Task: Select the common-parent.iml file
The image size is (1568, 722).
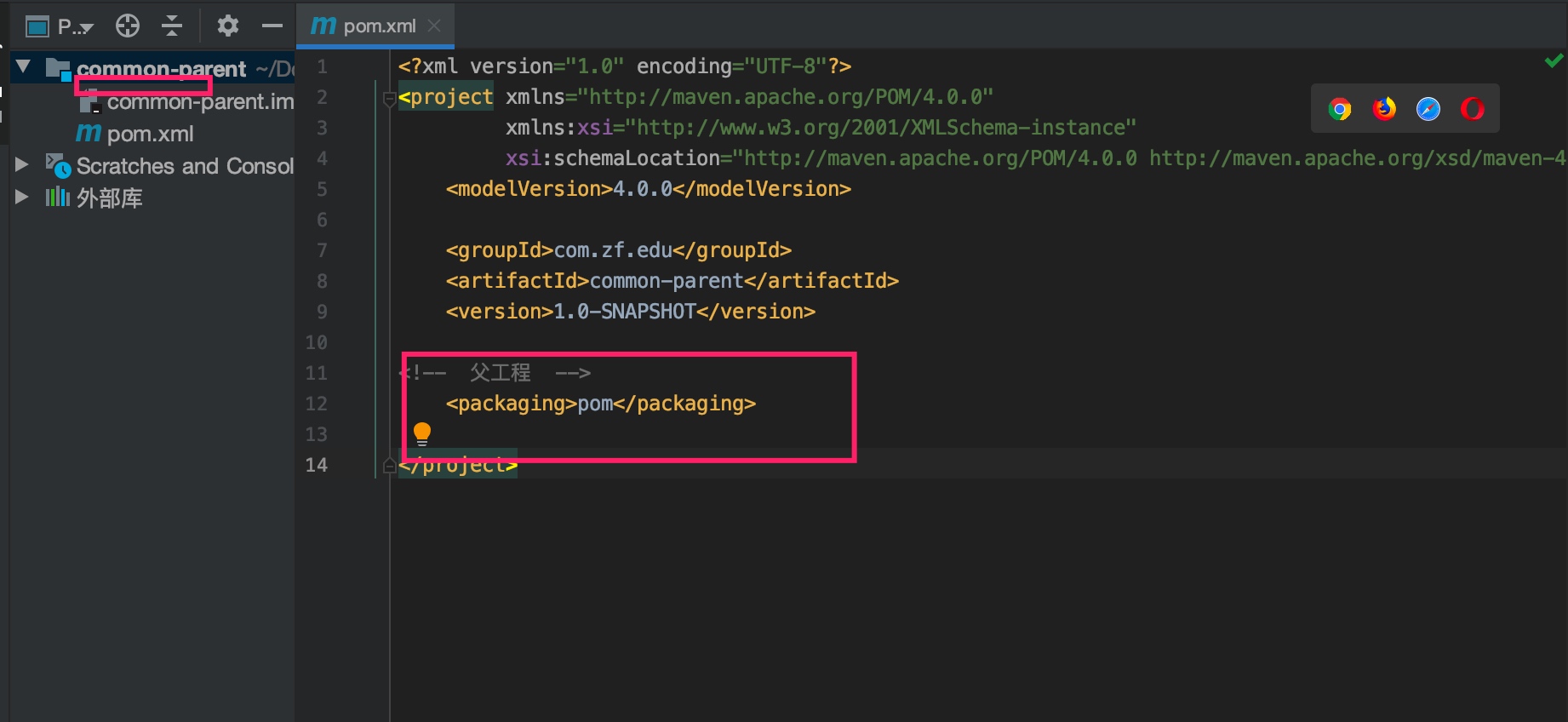Action: click(200, 101)
